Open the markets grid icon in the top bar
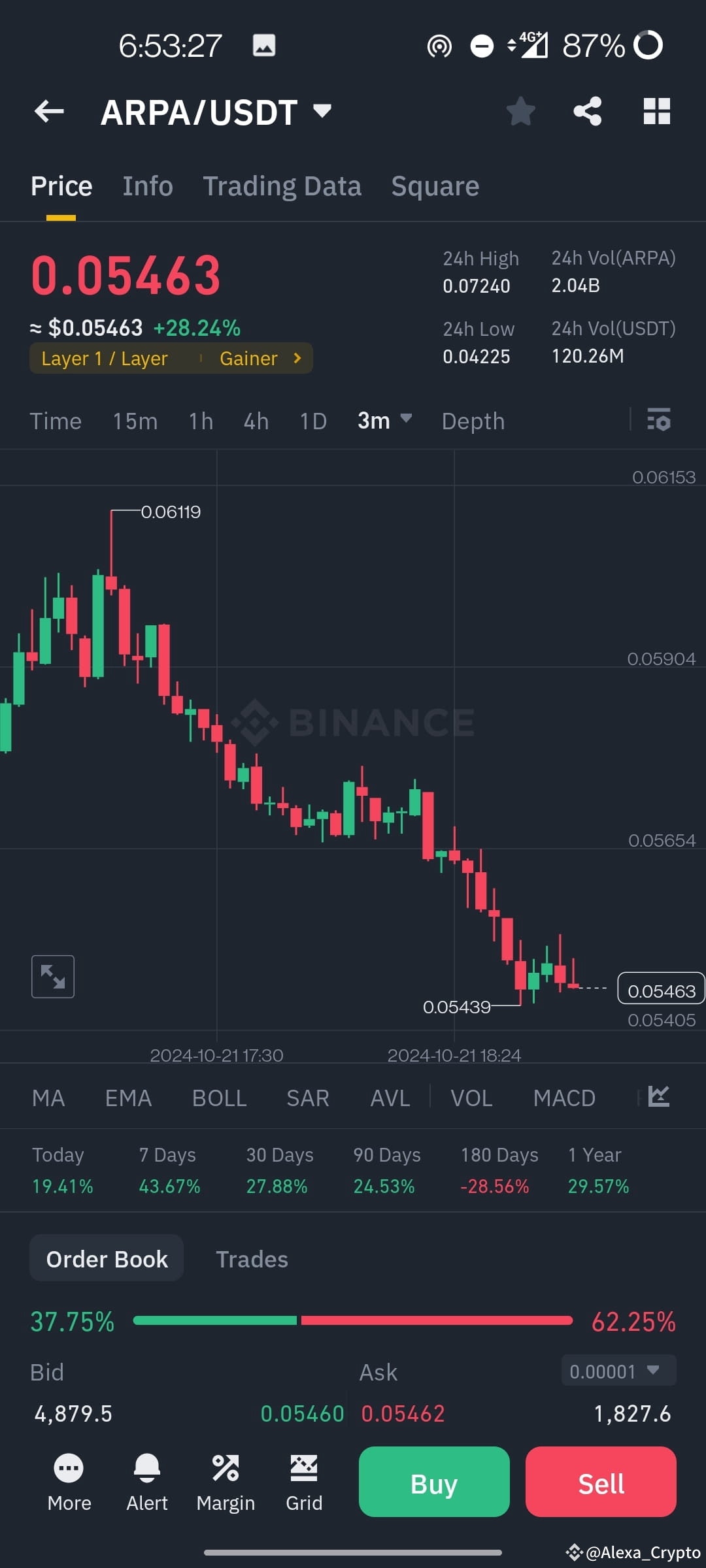Screen dimensions: 706x1568 [656, 111]
